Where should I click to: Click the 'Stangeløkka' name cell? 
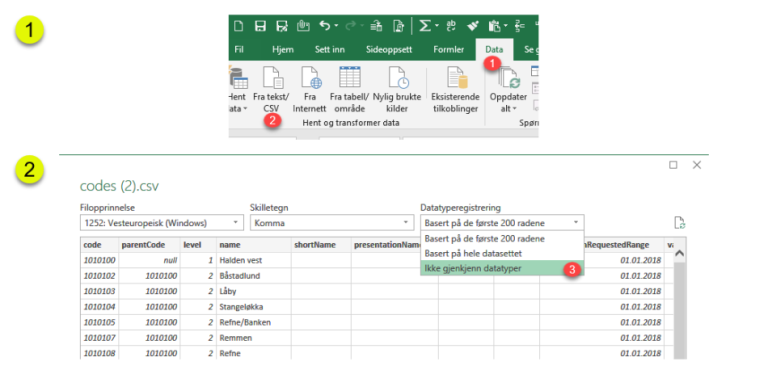coord(254,307)
